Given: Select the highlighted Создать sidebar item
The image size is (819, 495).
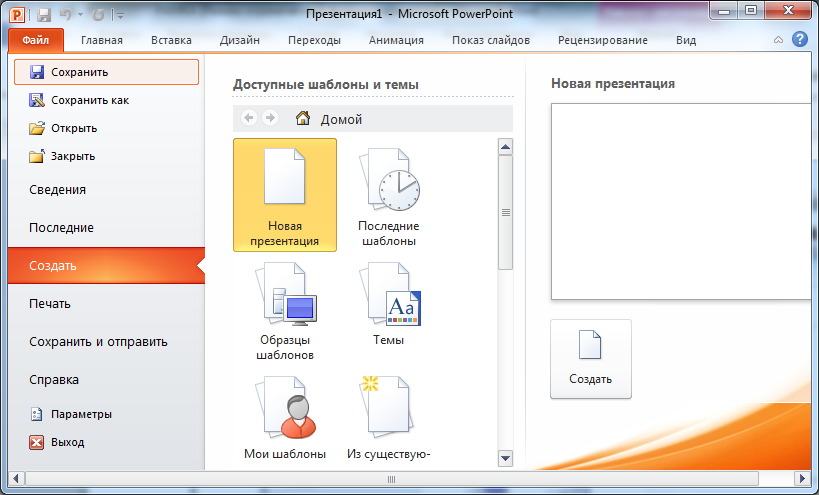Looking at the screenshot, I should coord(107,266).
